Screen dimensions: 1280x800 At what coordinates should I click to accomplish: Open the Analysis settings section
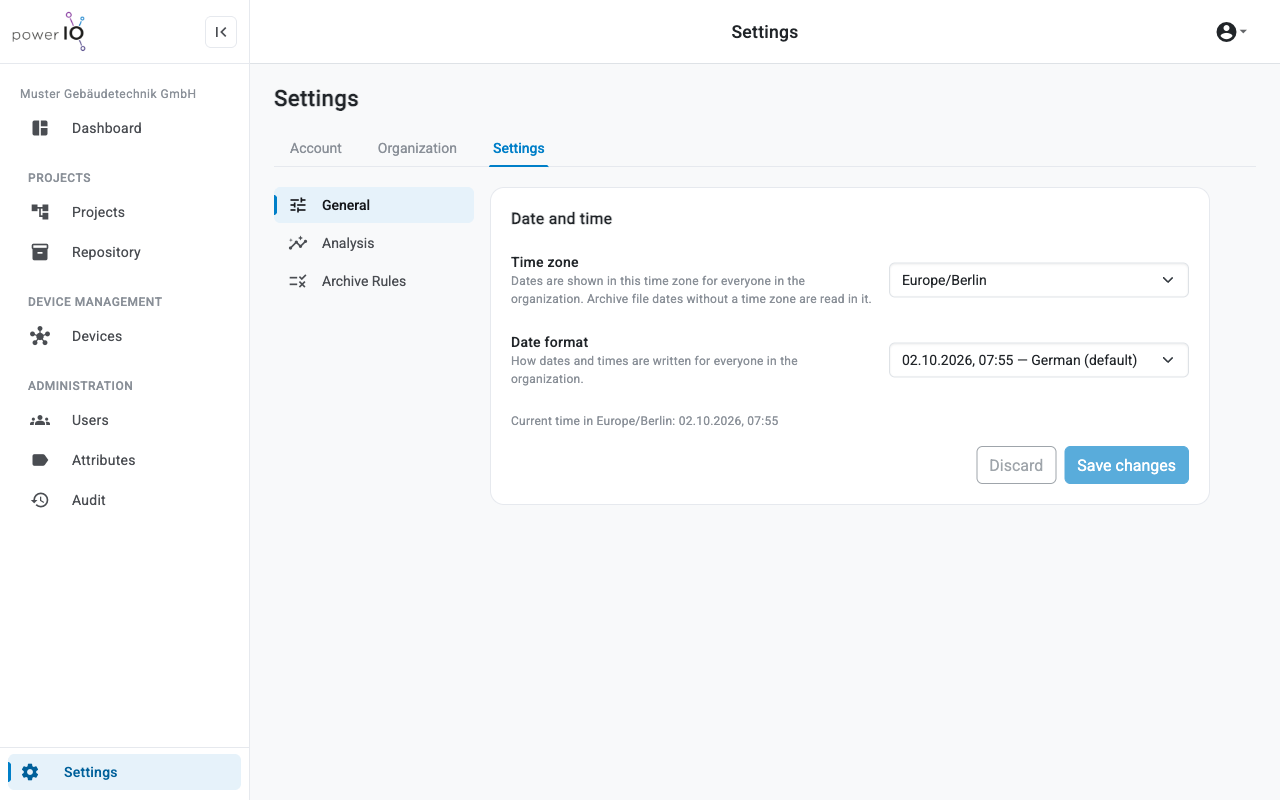374,243
